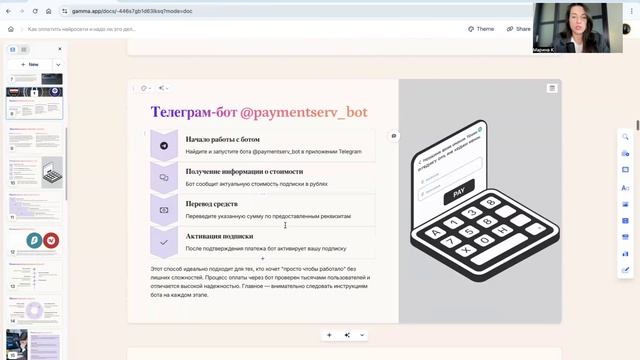
Task: Open search in the insert toolbar
Action: pos(625,137)
